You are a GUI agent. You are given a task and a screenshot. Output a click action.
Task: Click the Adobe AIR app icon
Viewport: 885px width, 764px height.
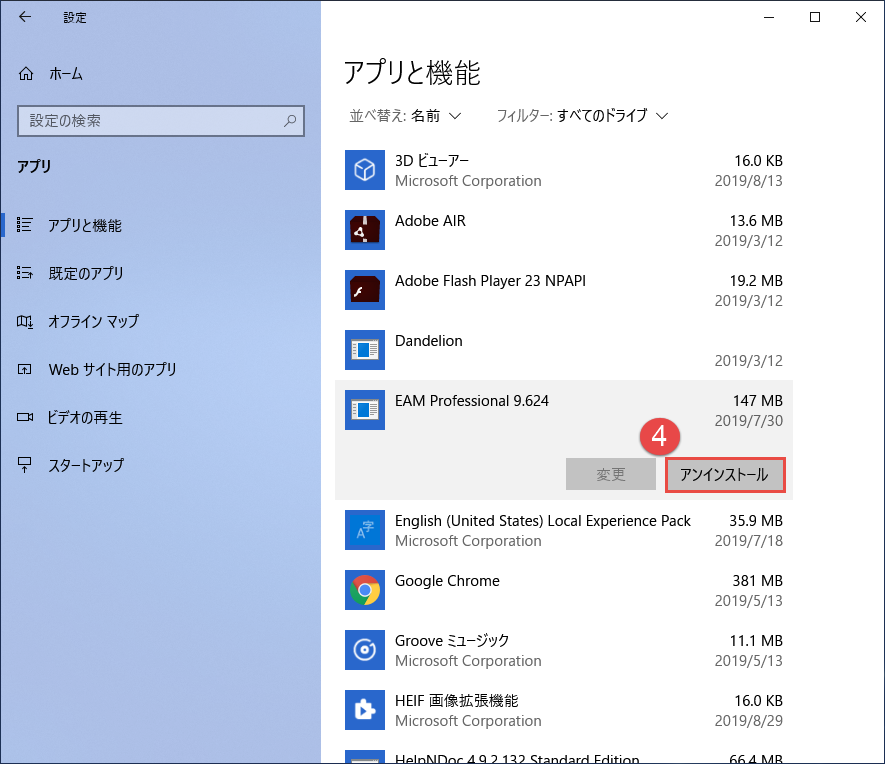coord(365,230)
